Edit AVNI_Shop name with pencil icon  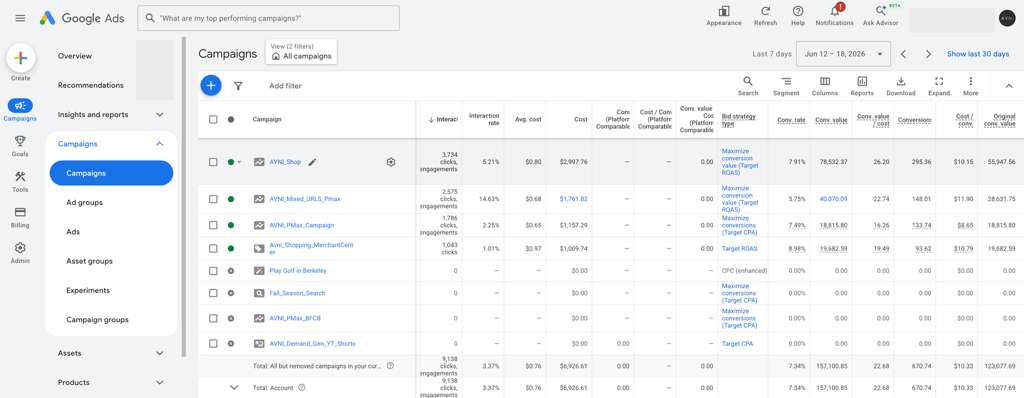click(312, 162)
